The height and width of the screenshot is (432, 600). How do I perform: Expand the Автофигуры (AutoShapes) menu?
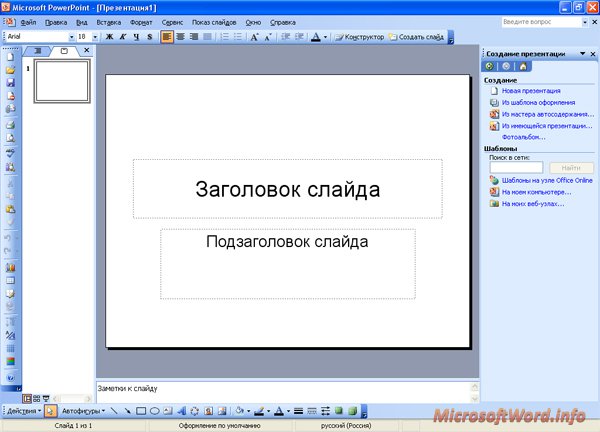click(81, 411)
